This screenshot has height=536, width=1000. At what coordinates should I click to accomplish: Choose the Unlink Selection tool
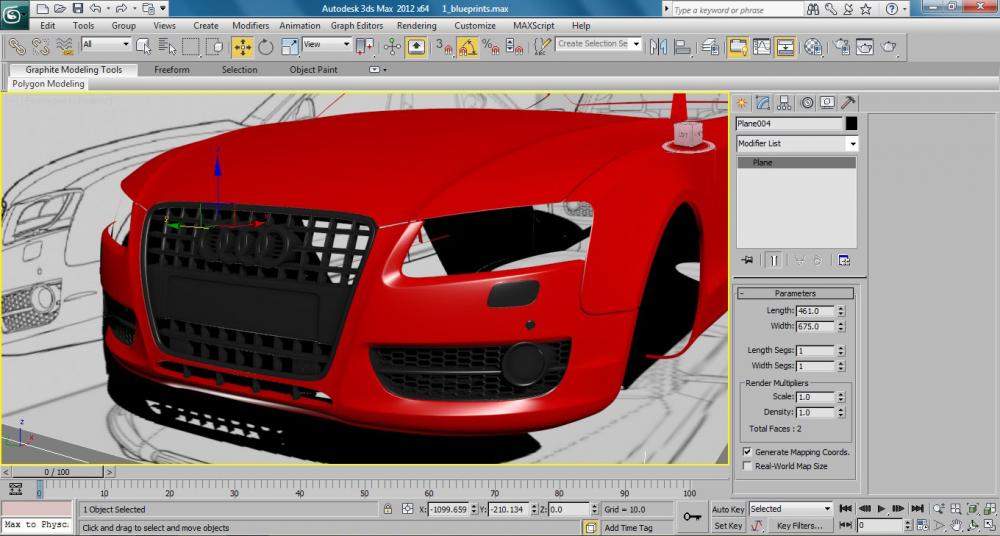click(40, 46)
